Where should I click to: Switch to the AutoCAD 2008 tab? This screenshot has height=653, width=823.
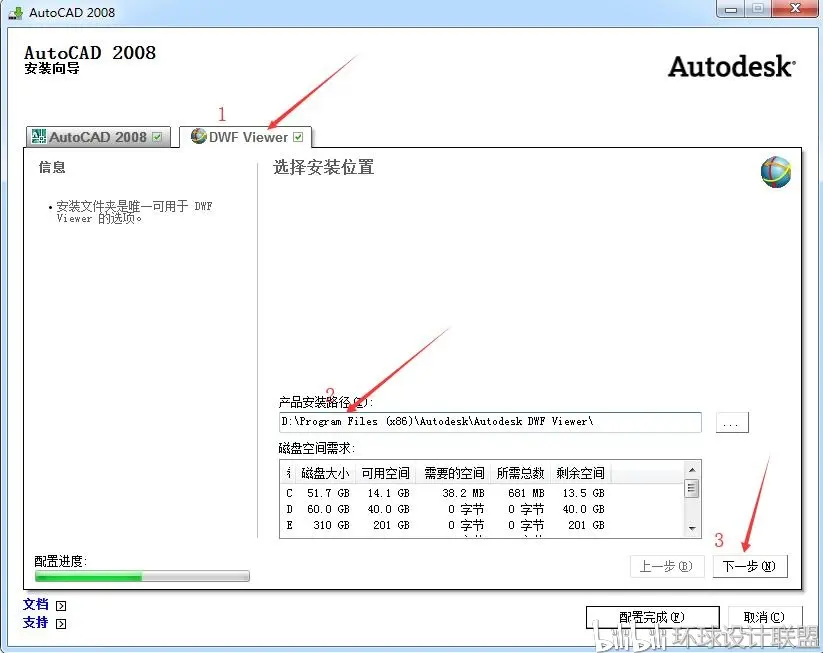tap(98, 137)
